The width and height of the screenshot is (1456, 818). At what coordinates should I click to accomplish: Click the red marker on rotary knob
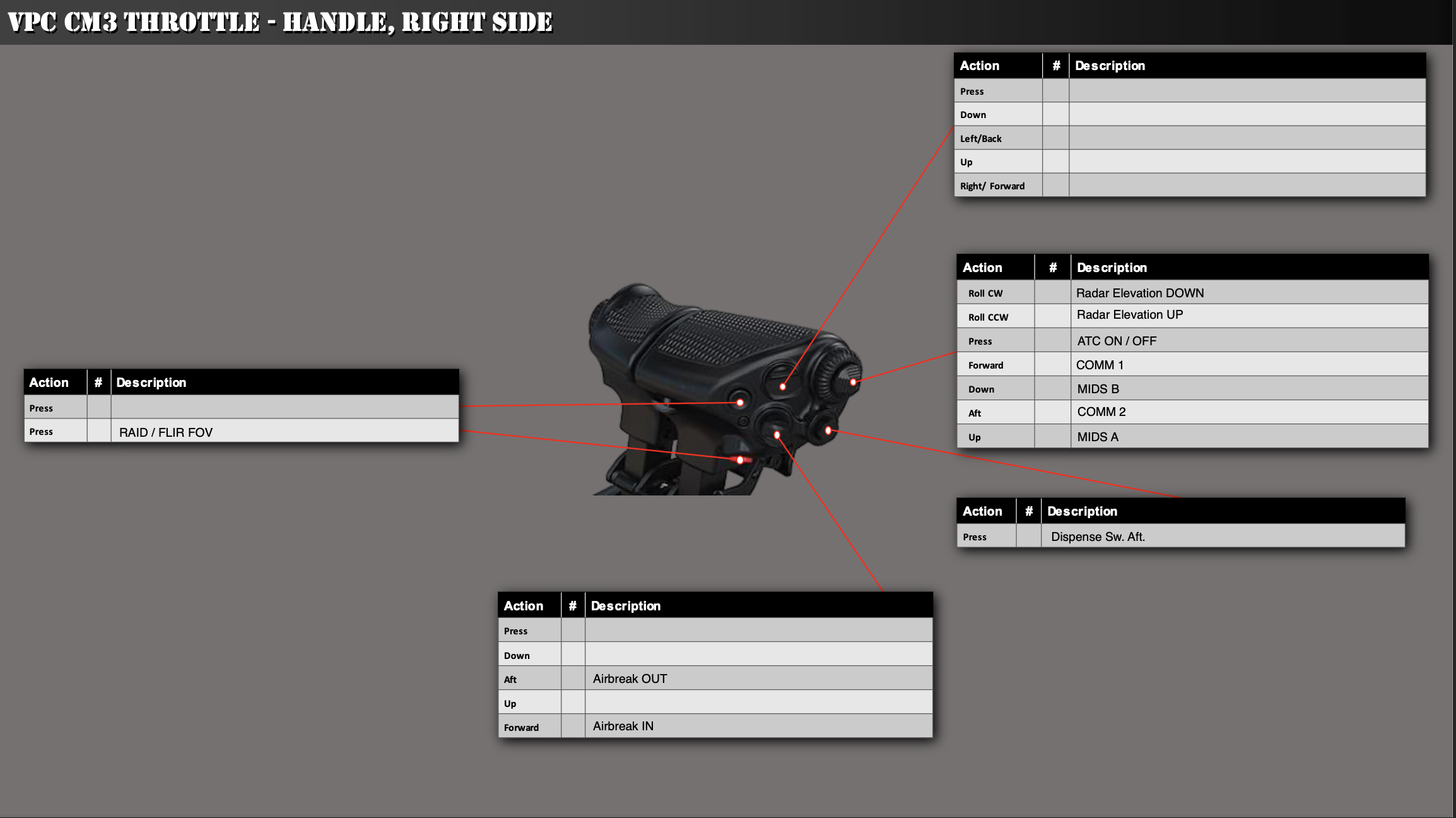click(853, 382)
